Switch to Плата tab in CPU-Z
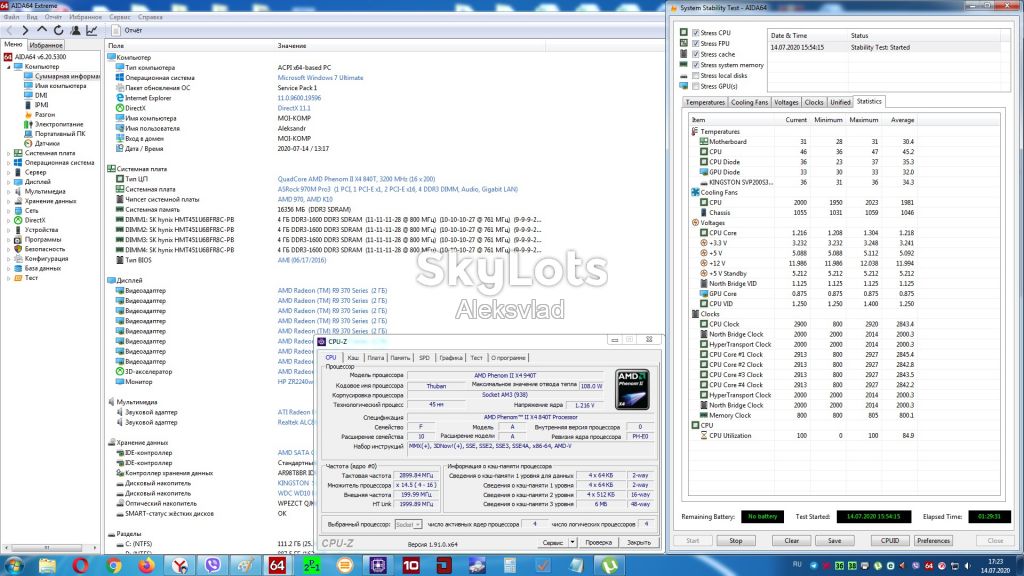Screen dimensions: 1024x576 pyautogui.click(x=376, y=358)
